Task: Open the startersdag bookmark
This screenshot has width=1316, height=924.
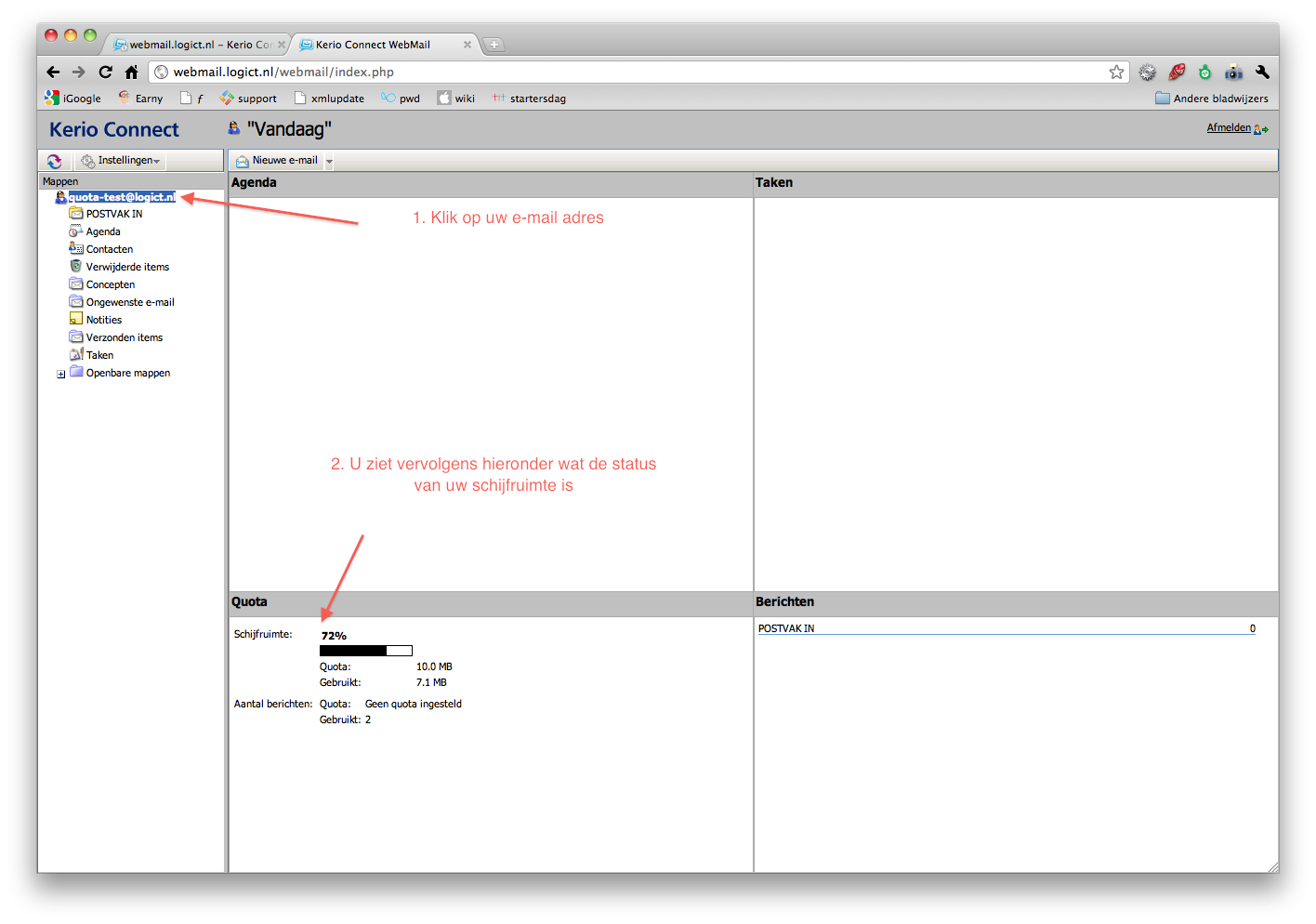Action: click(x=529, y=98)
